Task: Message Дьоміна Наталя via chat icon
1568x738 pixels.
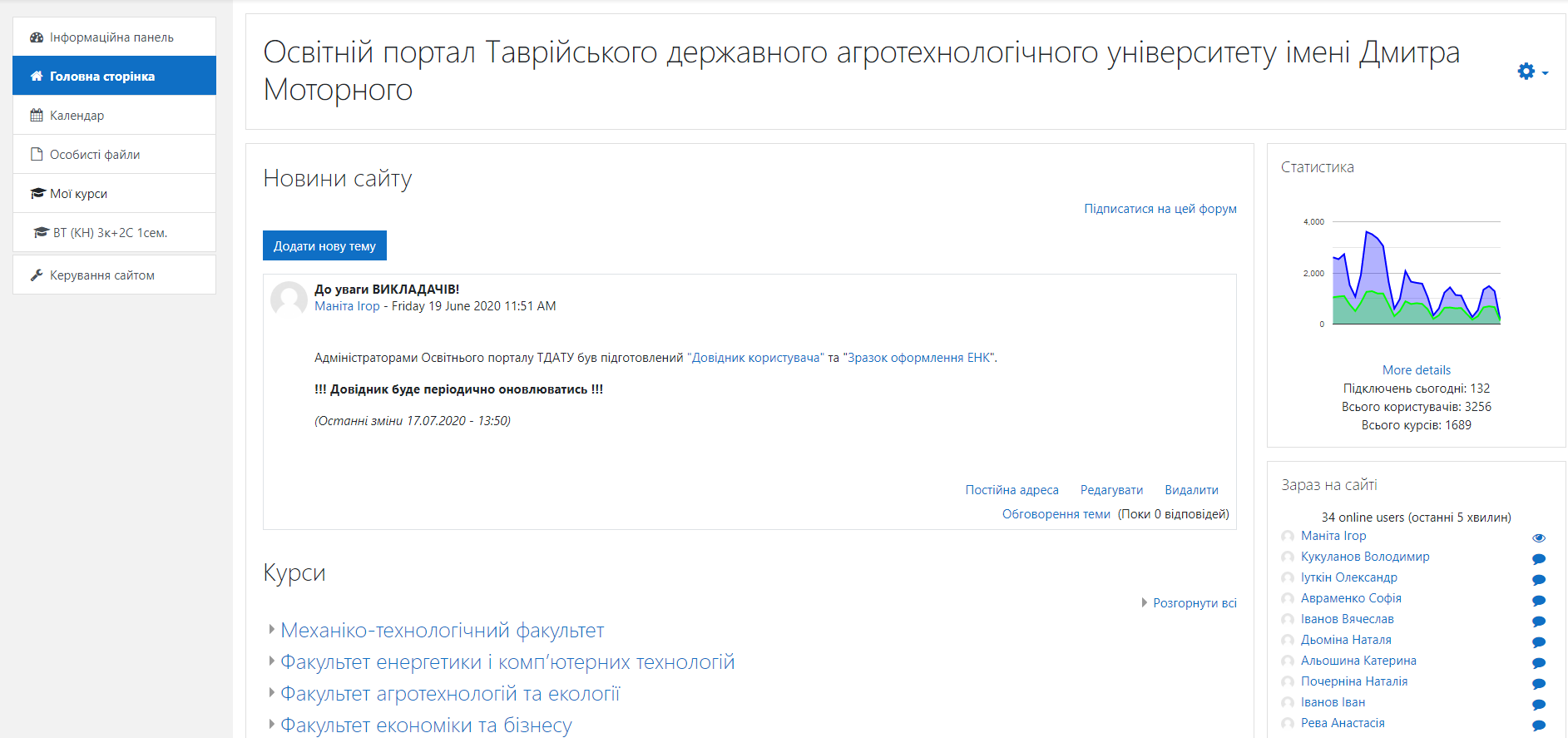Action: (1539, 642)
